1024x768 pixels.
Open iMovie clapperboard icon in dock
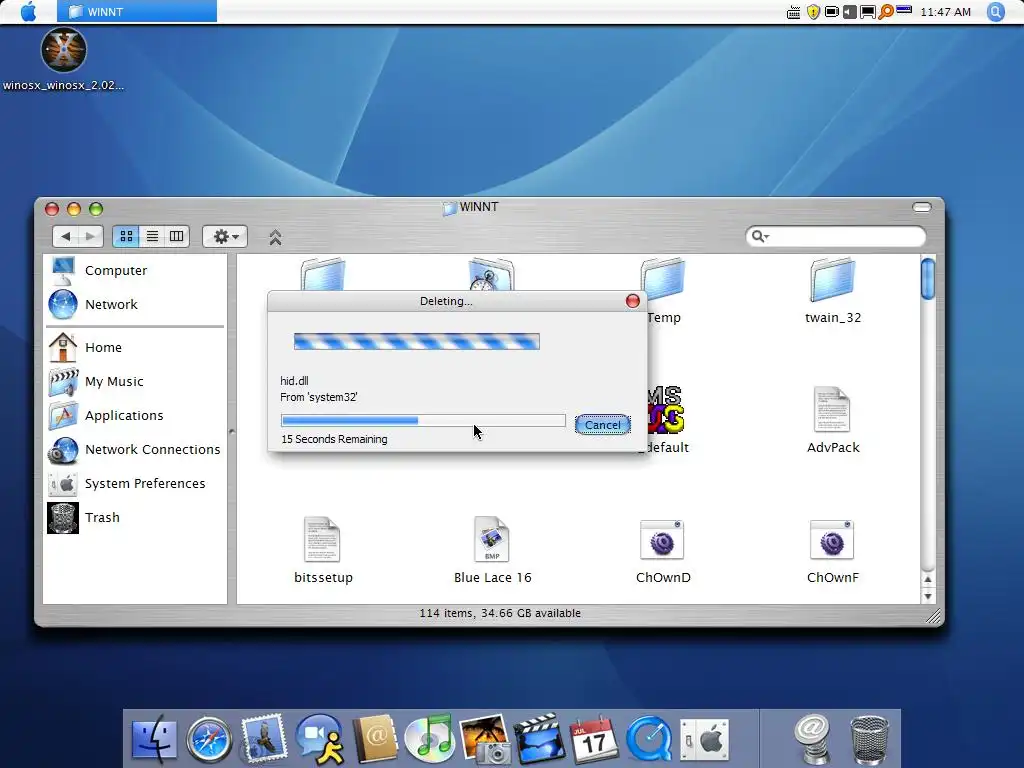click(539, 739)
